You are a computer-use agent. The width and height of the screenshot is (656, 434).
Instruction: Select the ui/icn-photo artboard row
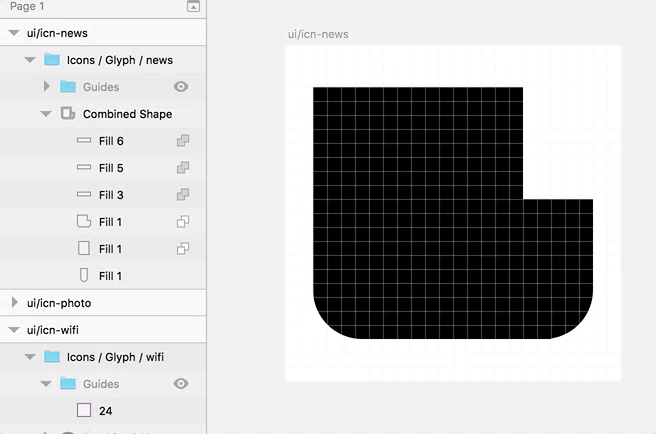[103, 303]
